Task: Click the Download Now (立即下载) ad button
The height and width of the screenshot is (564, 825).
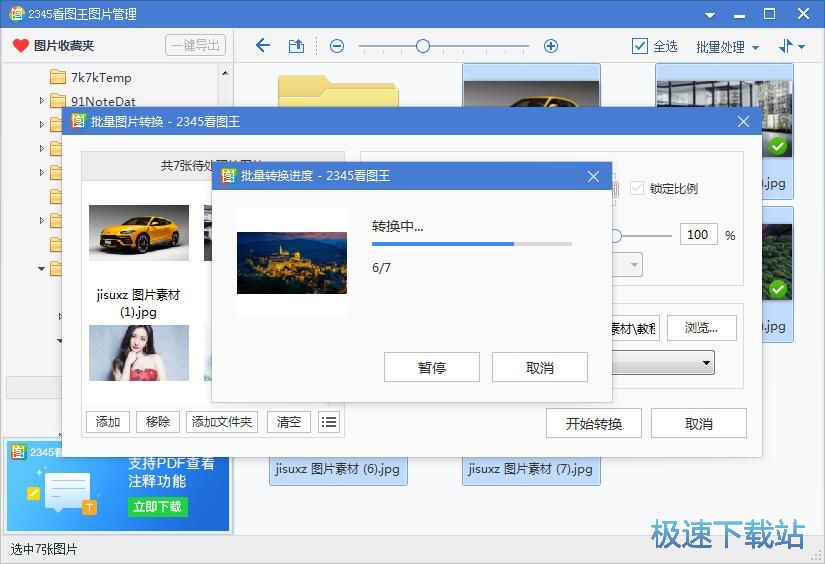Action: (157, 506)
